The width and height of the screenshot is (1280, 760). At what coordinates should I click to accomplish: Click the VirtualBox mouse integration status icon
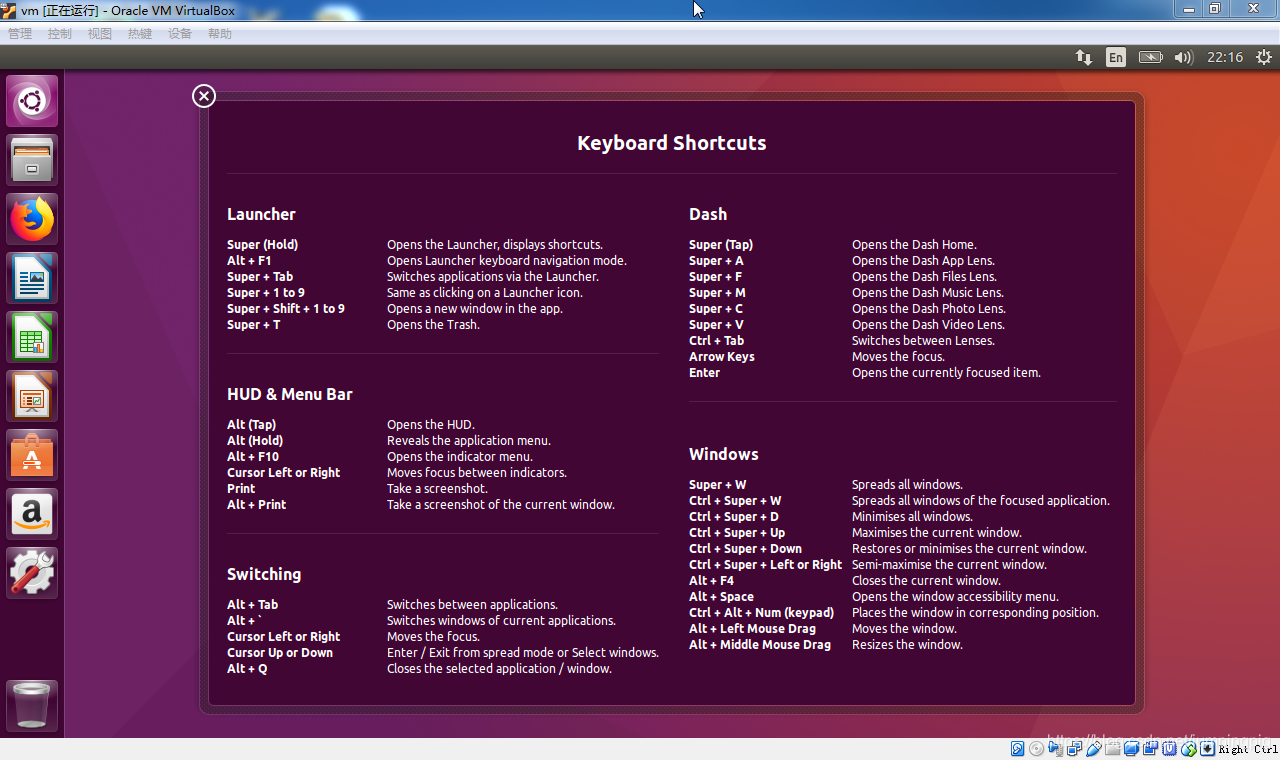pyautogui.click(x=1189, y=748)
